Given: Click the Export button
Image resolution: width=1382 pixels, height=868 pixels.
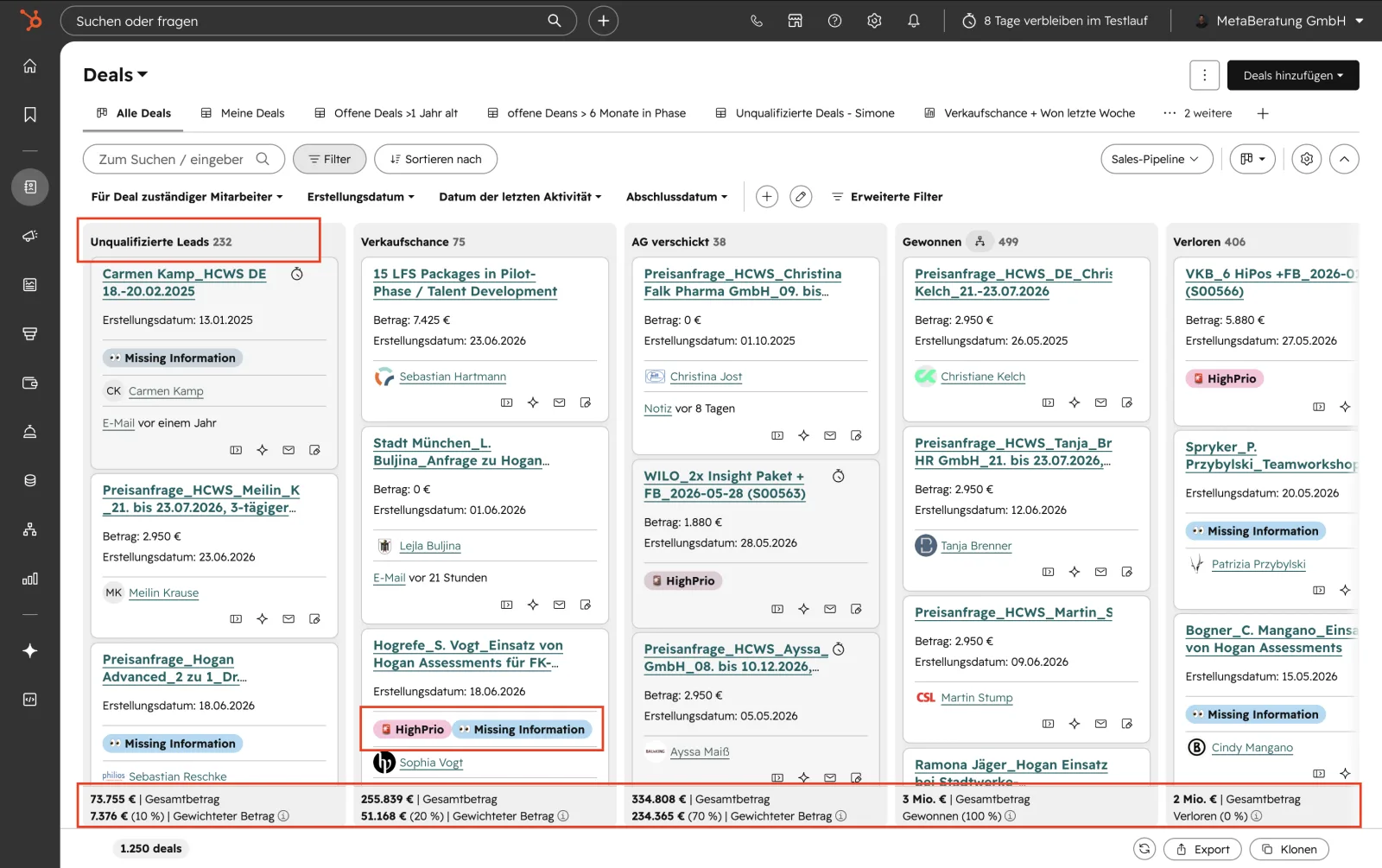Looking at the screenshot, I should click(x=1202, y=849).
